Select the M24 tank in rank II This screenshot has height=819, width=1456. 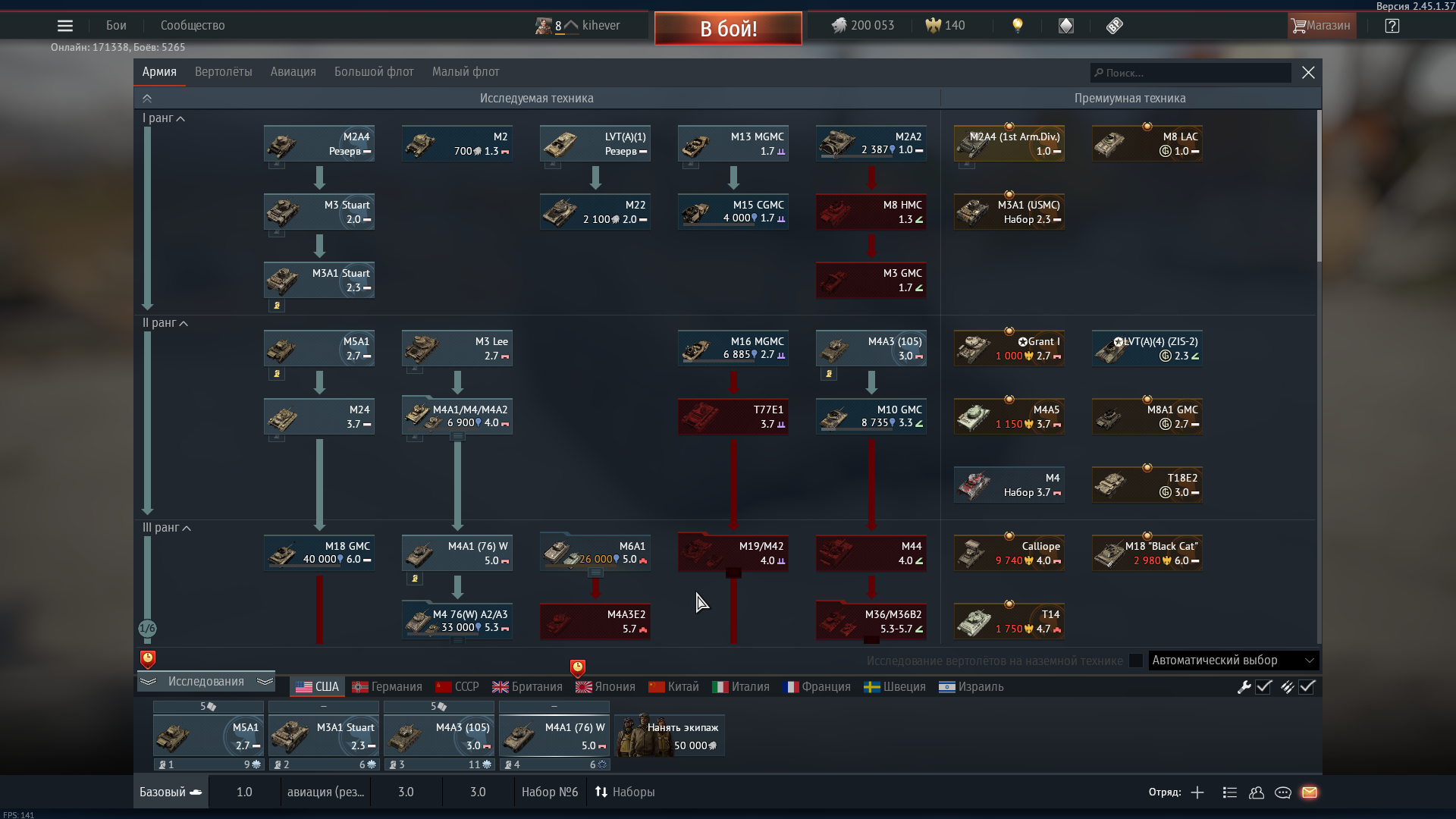tap(319, 416)
